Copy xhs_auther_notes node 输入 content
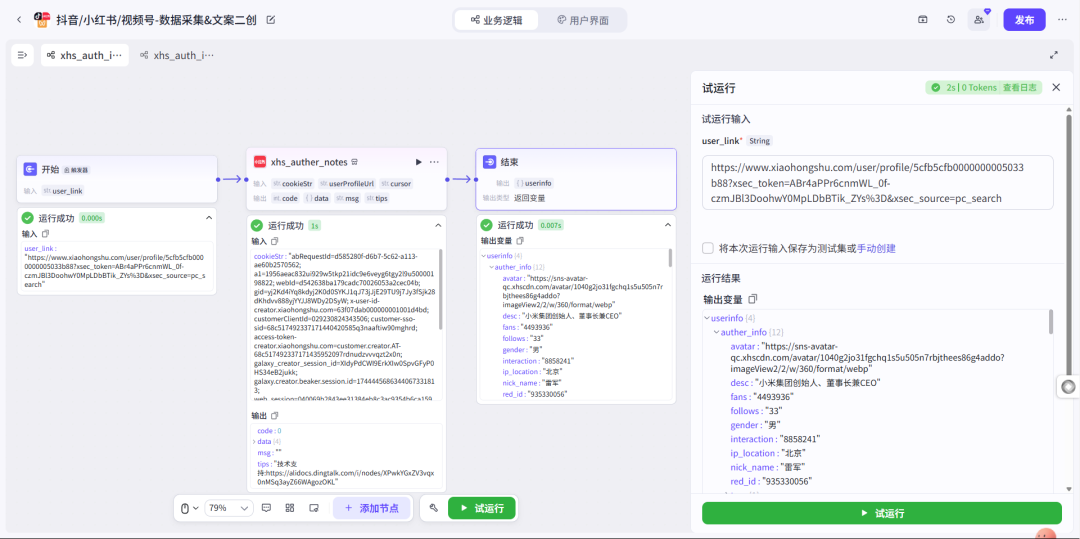The image size is (1080, 539). point(275,242)
